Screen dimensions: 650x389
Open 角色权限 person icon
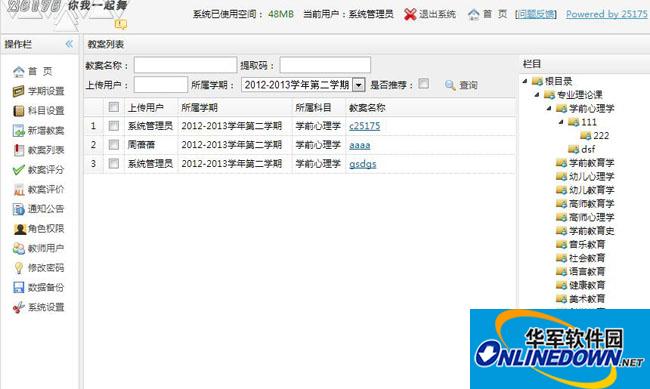coord(19,229)
